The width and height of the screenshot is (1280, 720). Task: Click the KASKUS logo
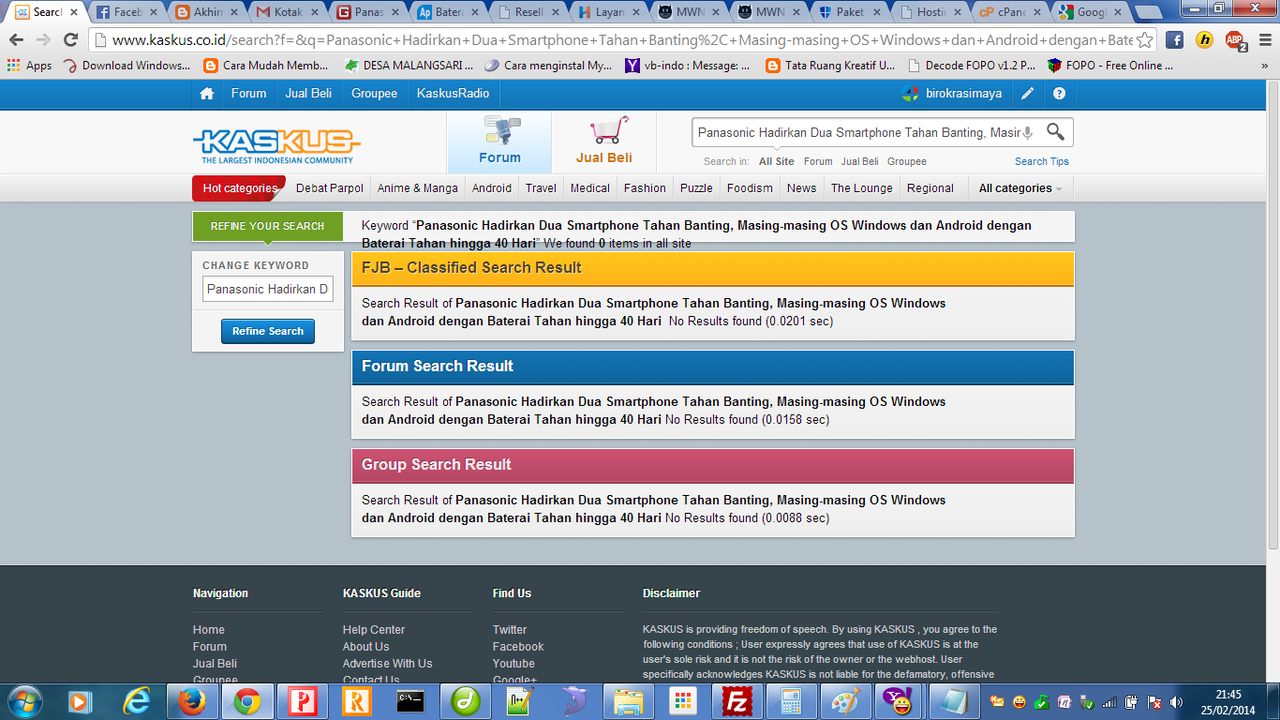[x=276, y=146]
